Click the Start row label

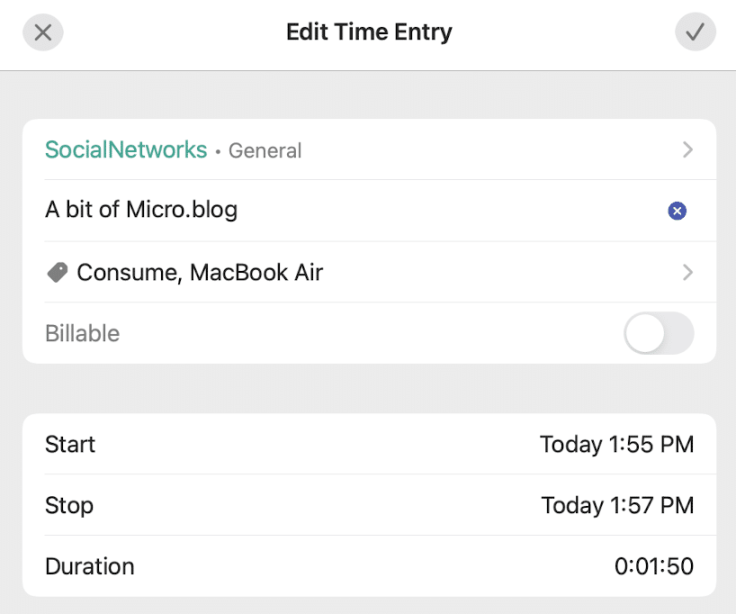pyautogui.click(x=70, y=444)
